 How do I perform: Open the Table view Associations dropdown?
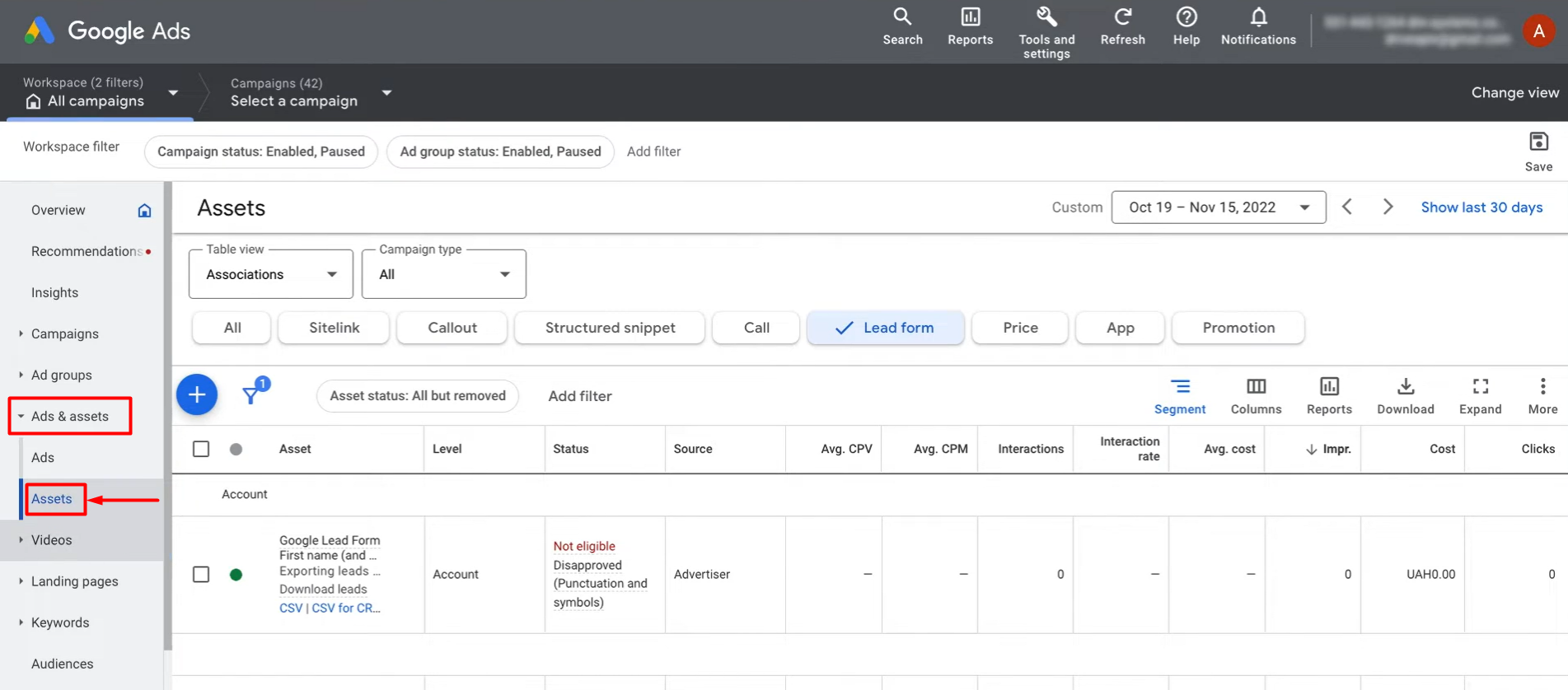(x=271, y=274)
